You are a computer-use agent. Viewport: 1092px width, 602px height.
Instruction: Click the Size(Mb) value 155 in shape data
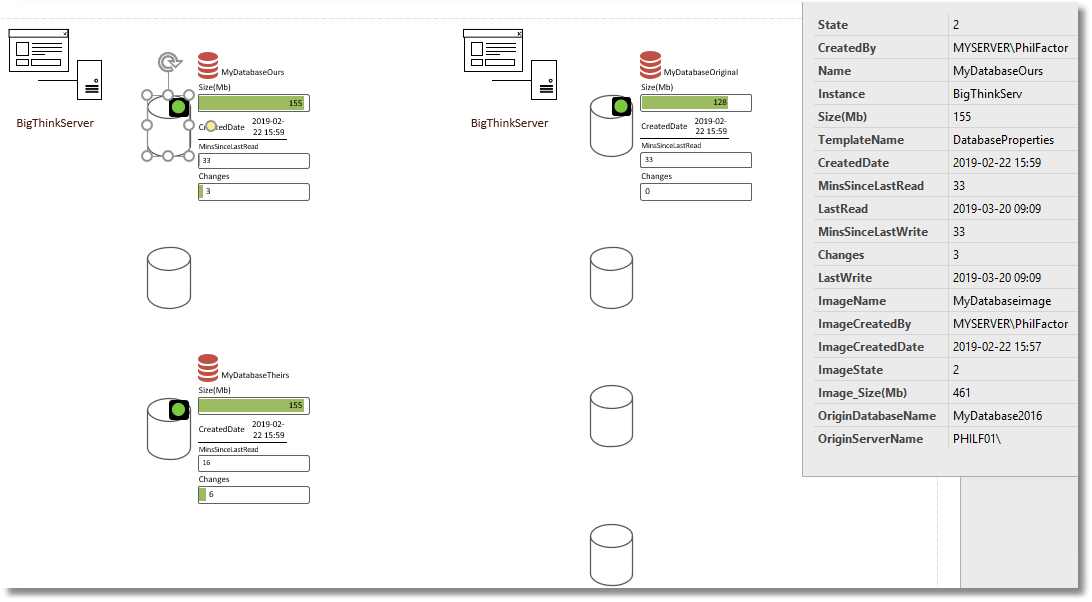(962, 116)
